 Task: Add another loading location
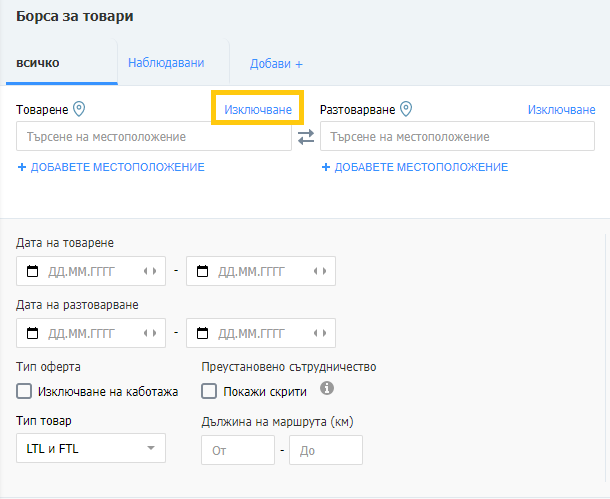[111, 167]
